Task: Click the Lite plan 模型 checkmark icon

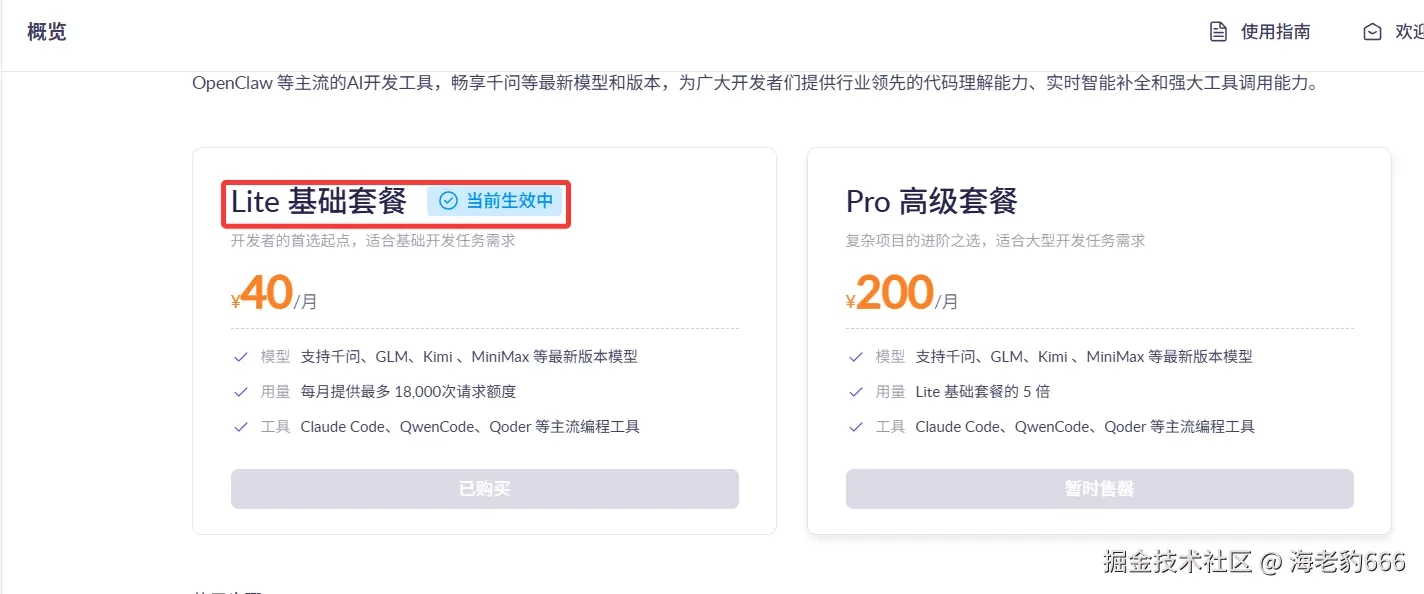Action: coord(240,357)
